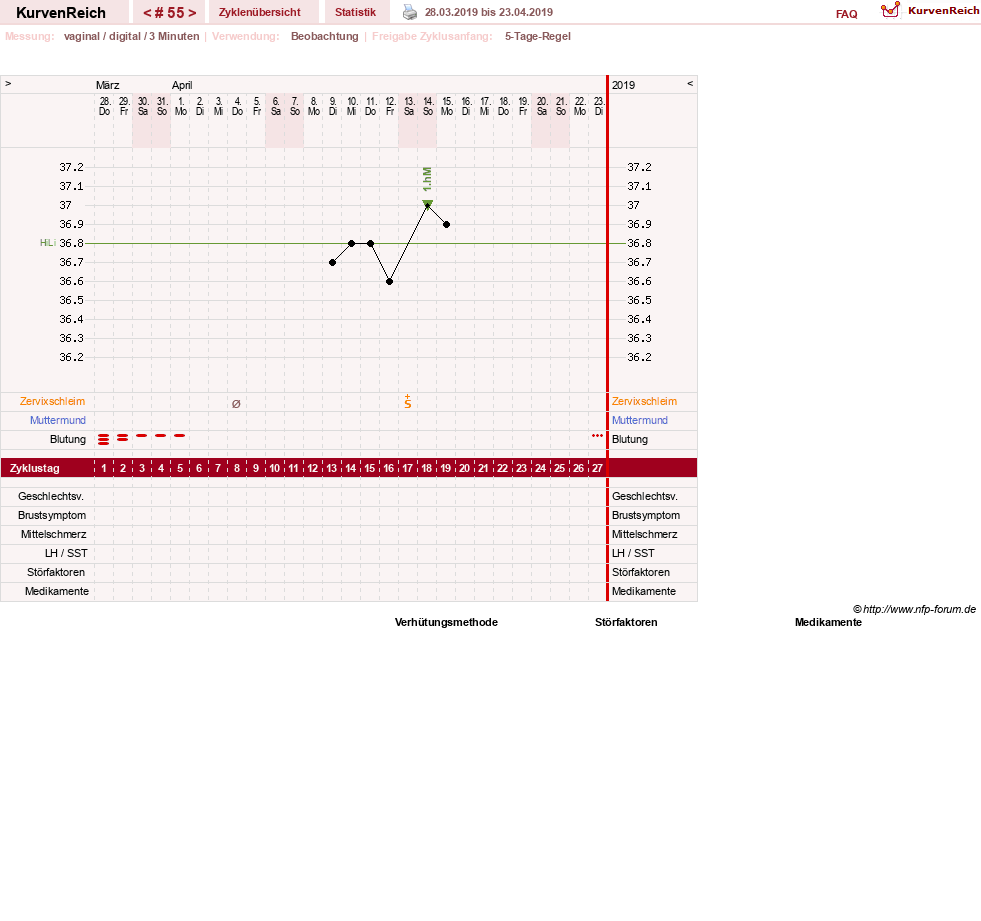Click the left Muttermund row label
The width and height of the screenshot is (981, 921).
point(58,420)
